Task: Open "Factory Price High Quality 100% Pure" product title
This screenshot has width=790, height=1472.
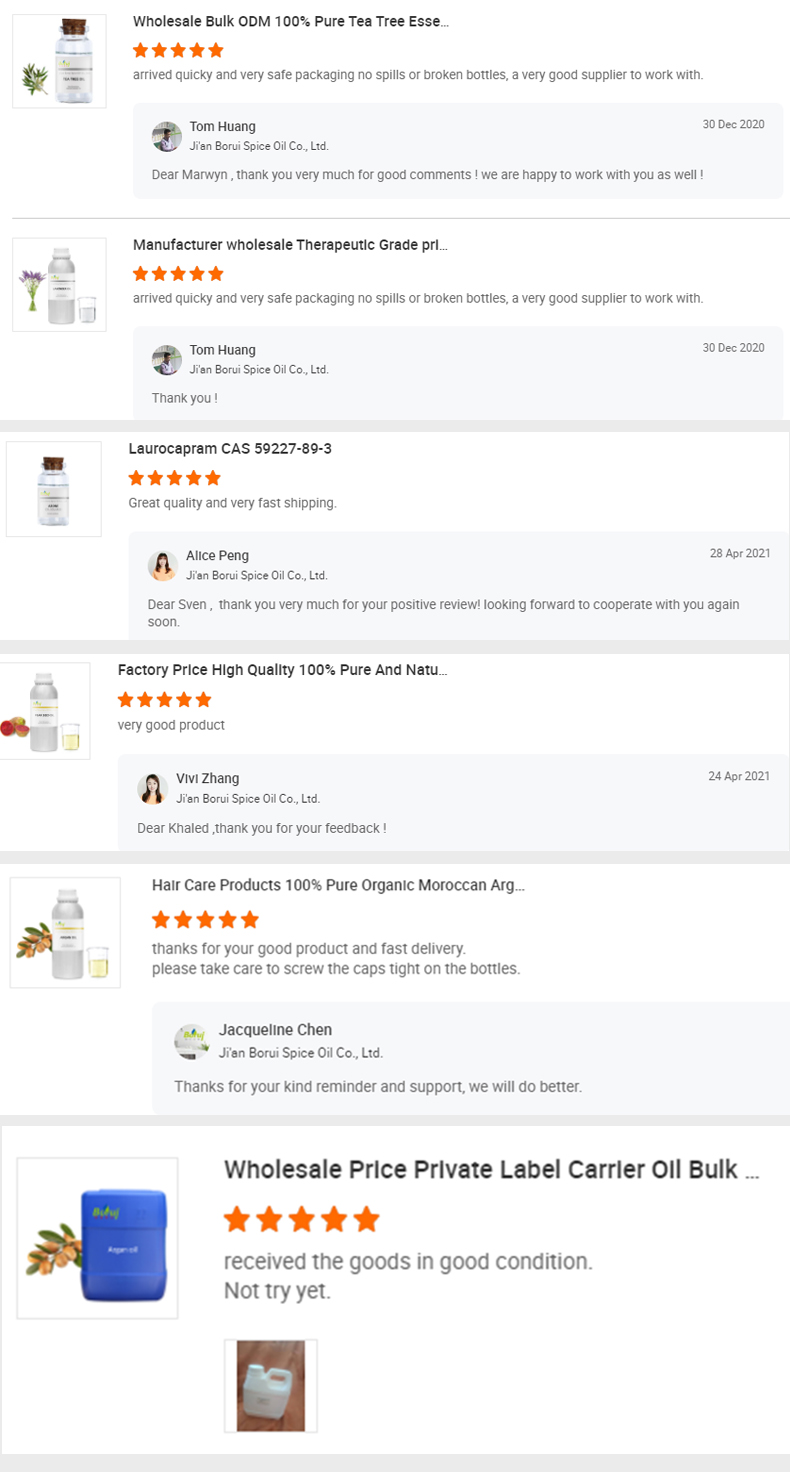Action: 282,670
